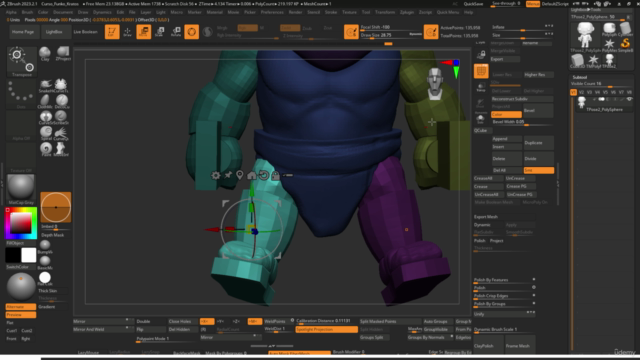Click the QuickSave button

pos(473,4)
